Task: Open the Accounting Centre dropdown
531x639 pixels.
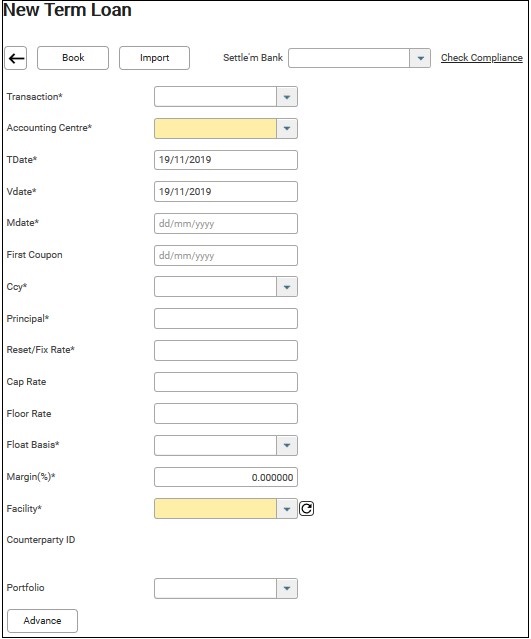Action: [x=287, y=128]
